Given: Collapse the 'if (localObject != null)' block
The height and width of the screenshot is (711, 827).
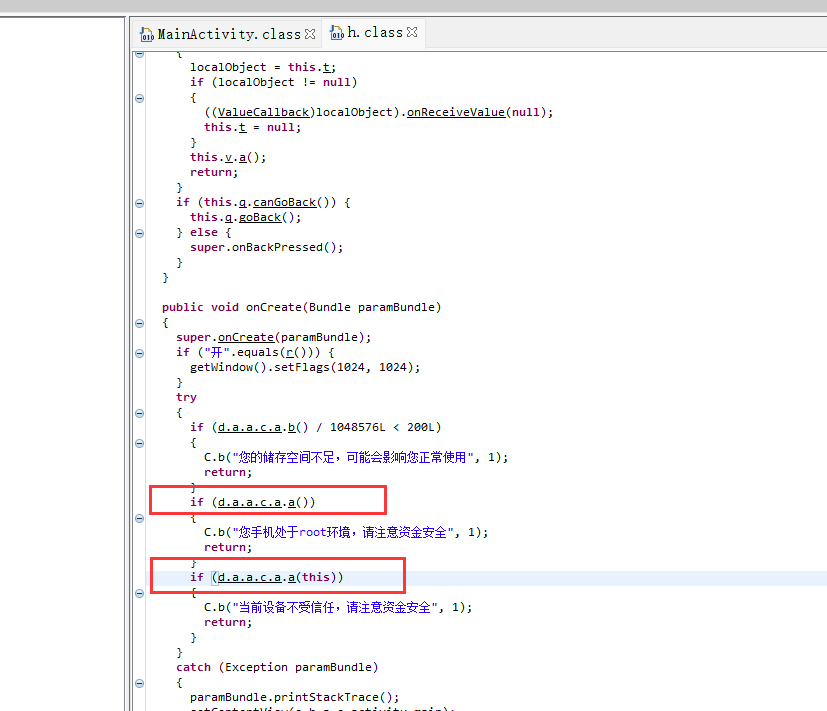Looking at the screenshot, I should click(x=140, y=98).
